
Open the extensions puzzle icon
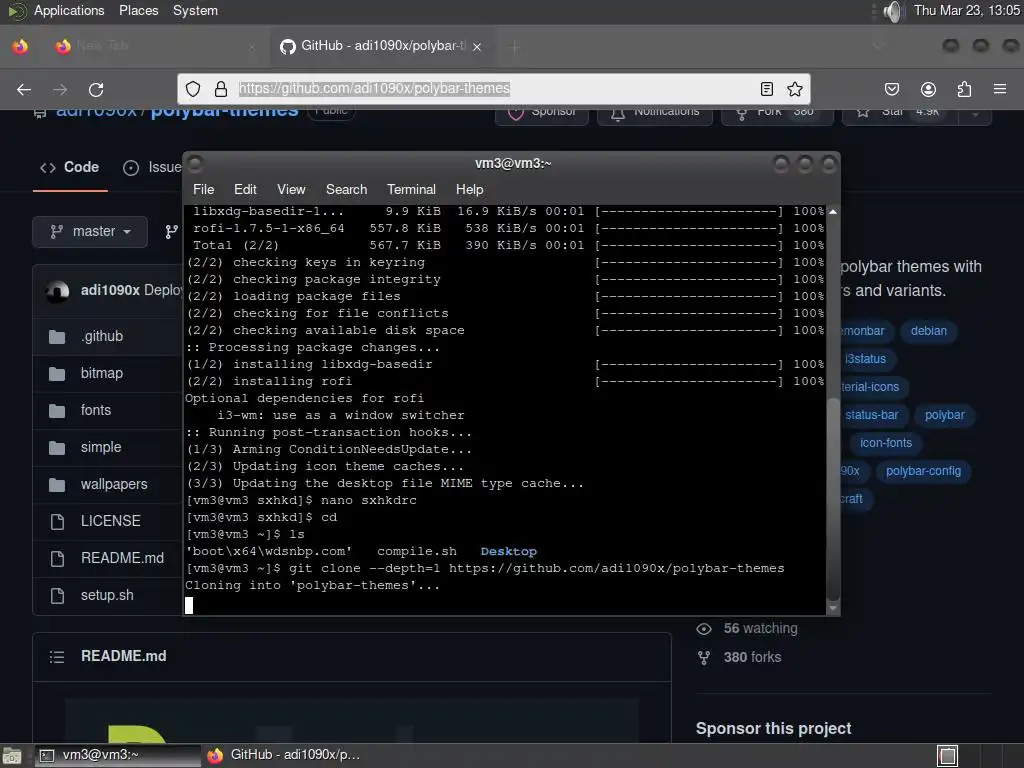point(964,89)
